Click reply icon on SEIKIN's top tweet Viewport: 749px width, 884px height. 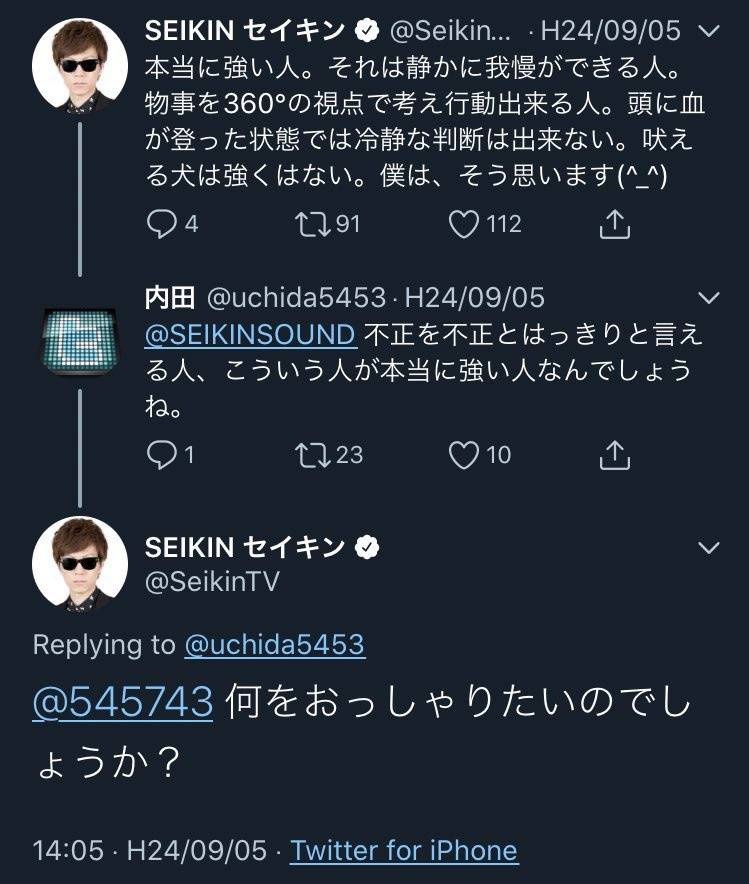(x=162, y=224)
